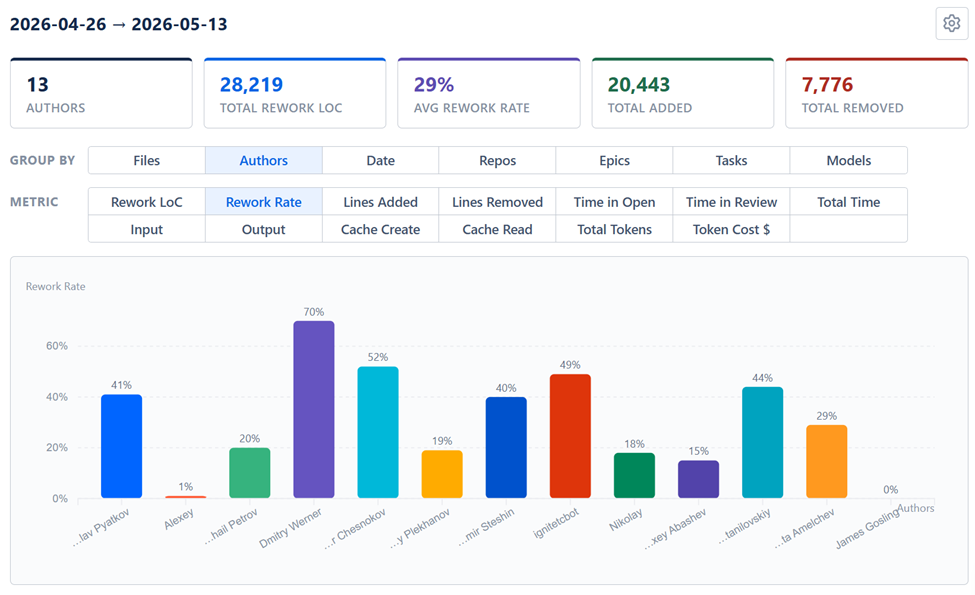Choose the Time in Review metric
Image resolution: width=975 pixels, height=595 pixels.
click(x=731, y=202)
